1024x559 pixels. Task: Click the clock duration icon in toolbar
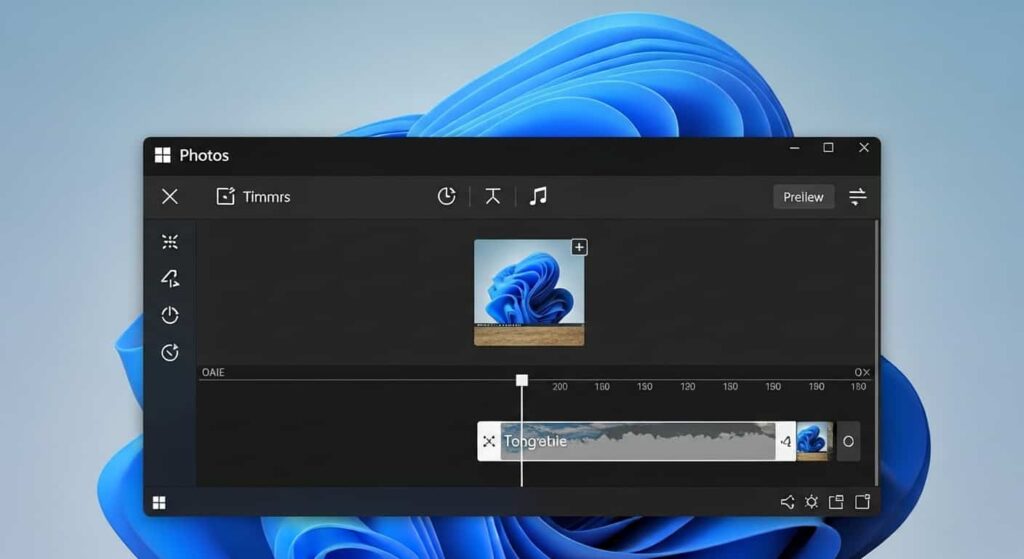[x=447, y=196]
